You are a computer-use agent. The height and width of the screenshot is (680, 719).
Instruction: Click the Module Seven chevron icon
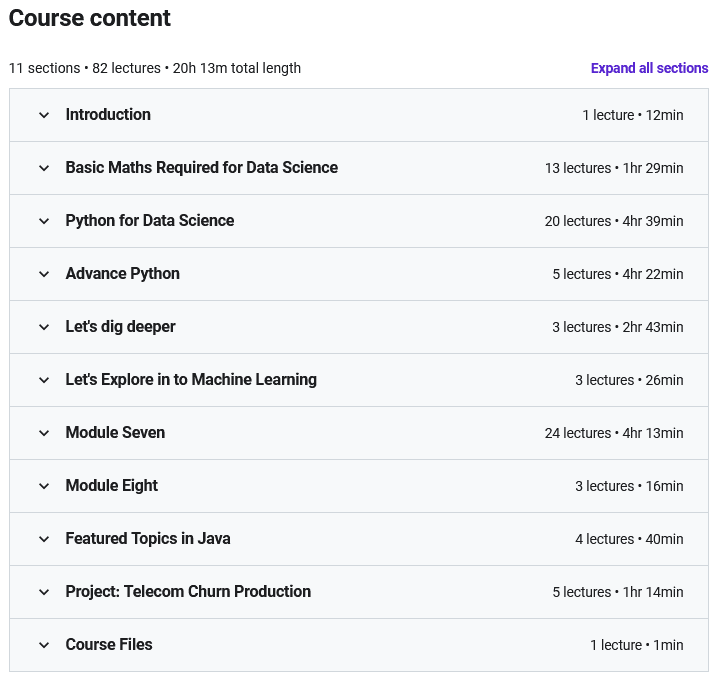pyautogui.click(x=44, y=433)
